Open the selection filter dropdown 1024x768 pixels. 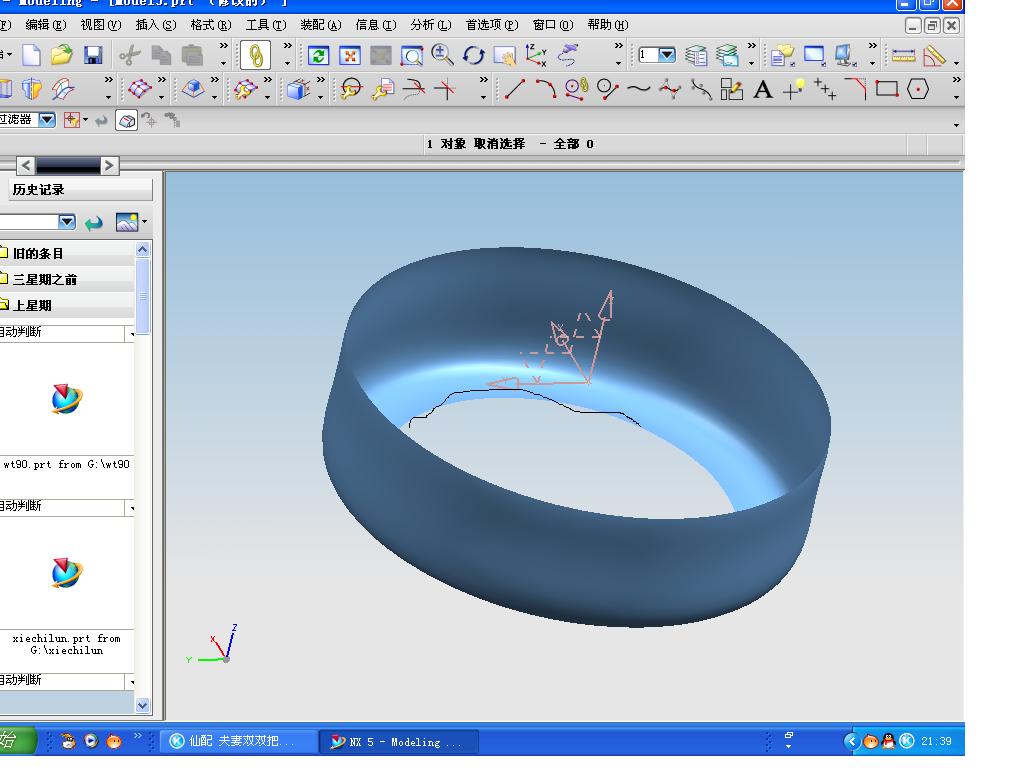pyautogui.click(x=47, y=120)
